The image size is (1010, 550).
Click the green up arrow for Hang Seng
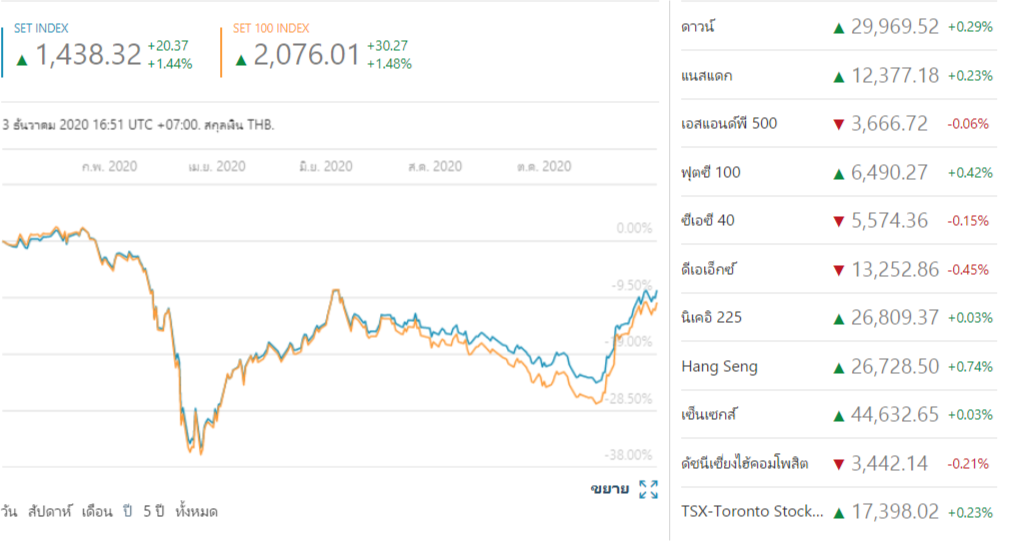click(839, 367)
